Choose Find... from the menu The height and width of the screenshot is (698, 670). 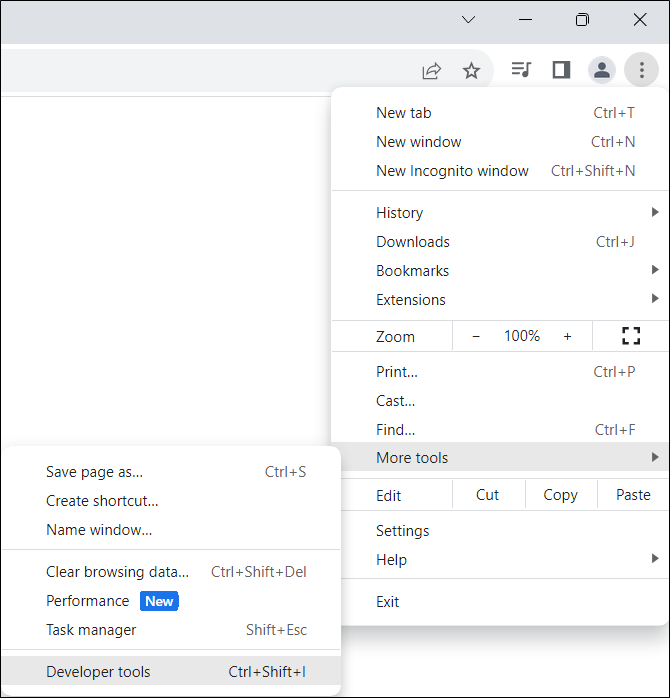click(500, 430)
